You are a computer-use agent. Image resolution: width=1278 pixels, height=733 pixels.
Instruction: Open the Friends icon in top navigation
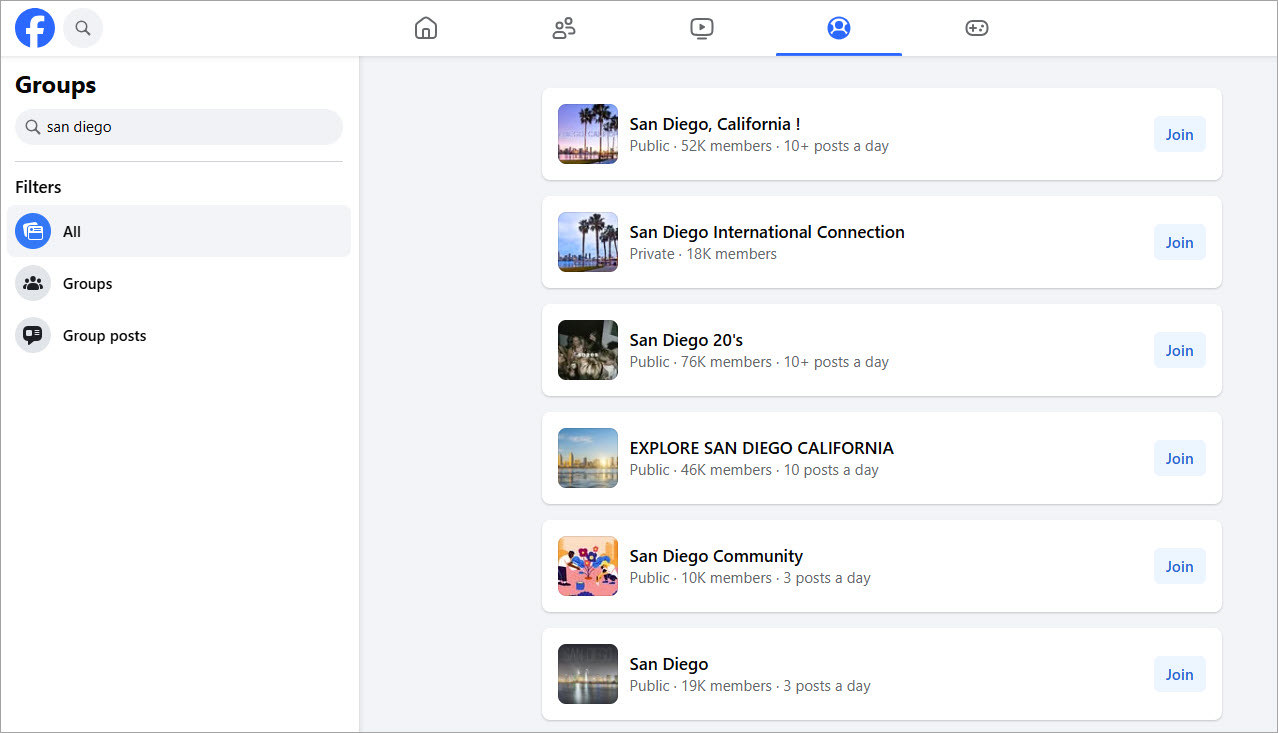[x=564, y=28]
